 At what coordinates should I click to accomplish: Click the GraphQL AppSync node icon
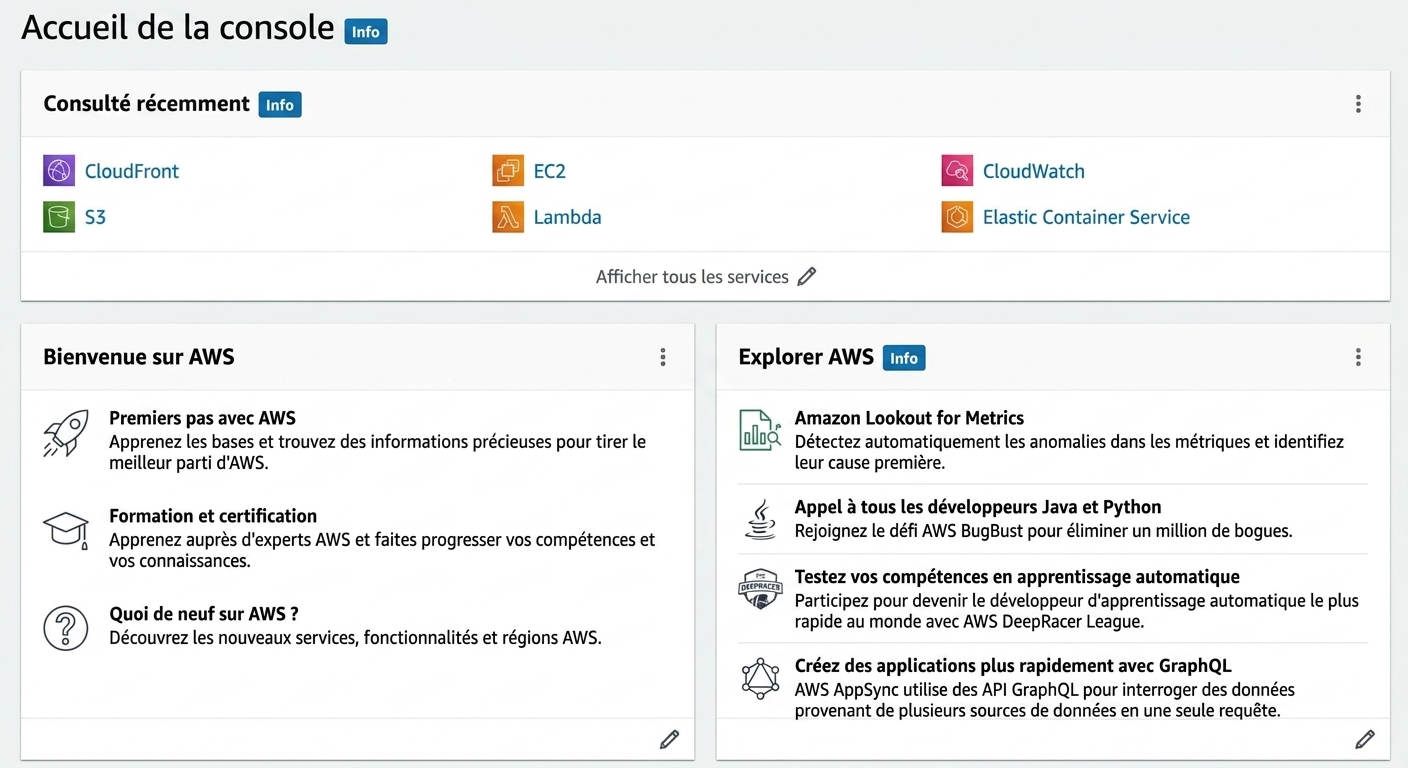coord(760,678)
